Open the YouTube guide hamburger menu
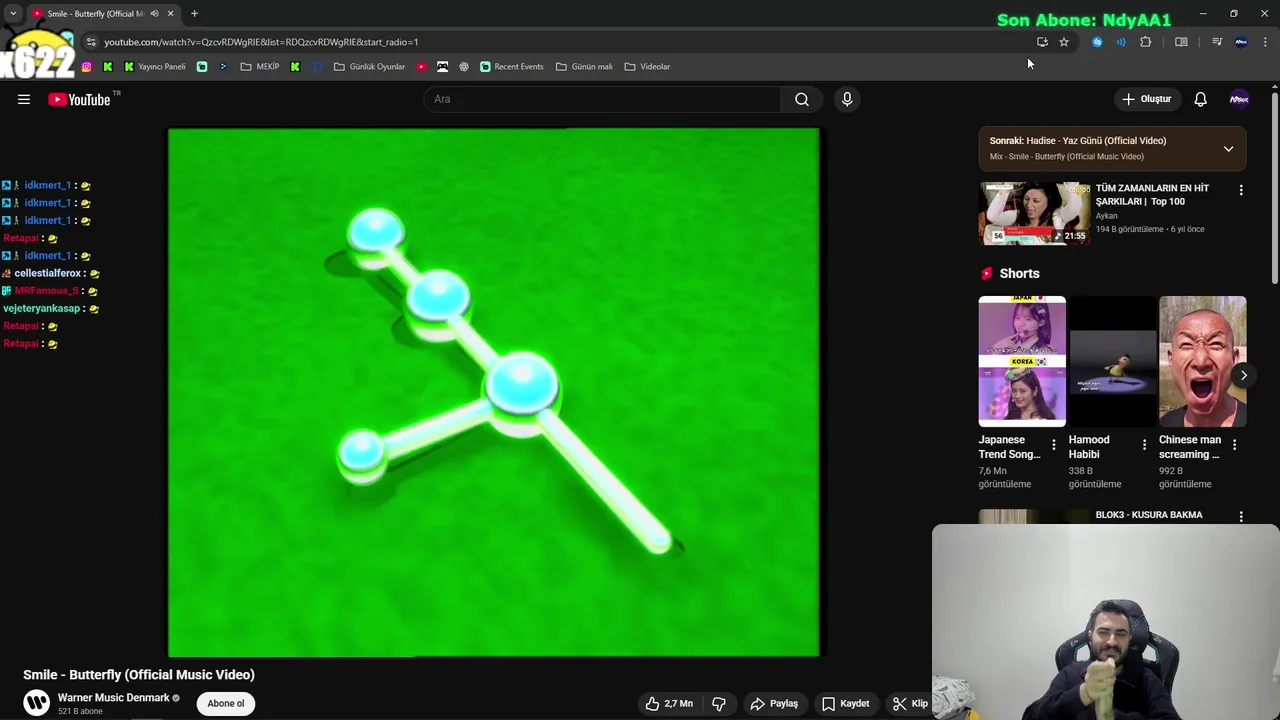The width and height of the screenshot is (1280, 720). [24, 99]
